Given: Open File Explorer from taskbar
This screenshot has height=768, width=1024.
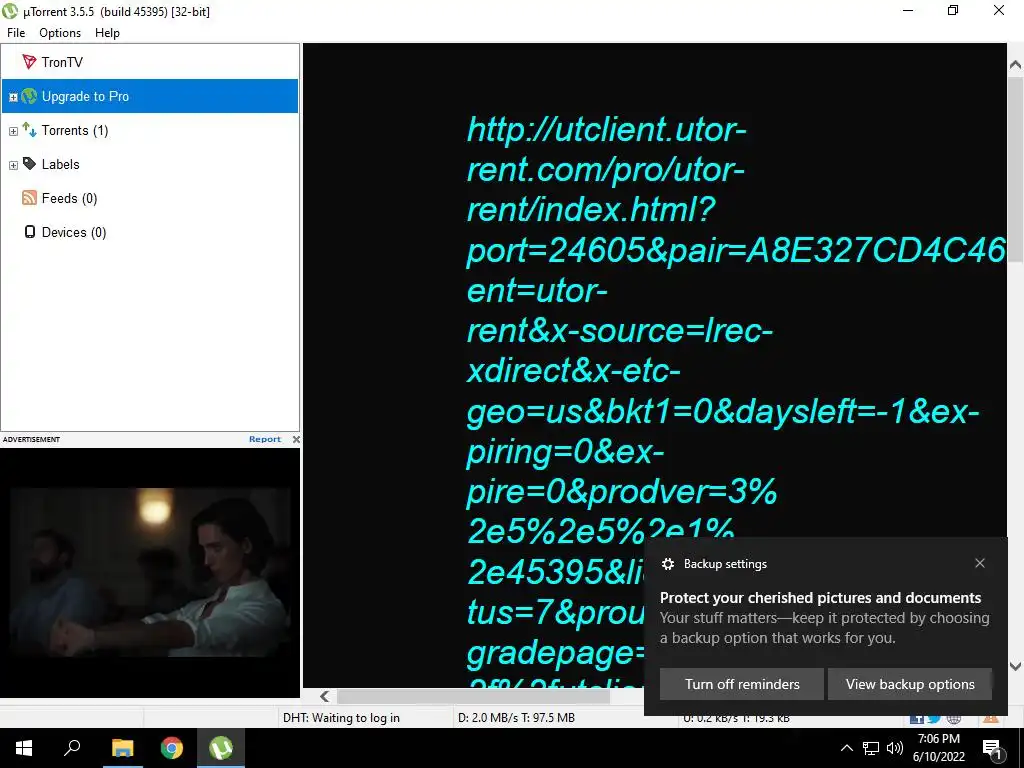Looking at the screenshot, I should click(122, 748).
